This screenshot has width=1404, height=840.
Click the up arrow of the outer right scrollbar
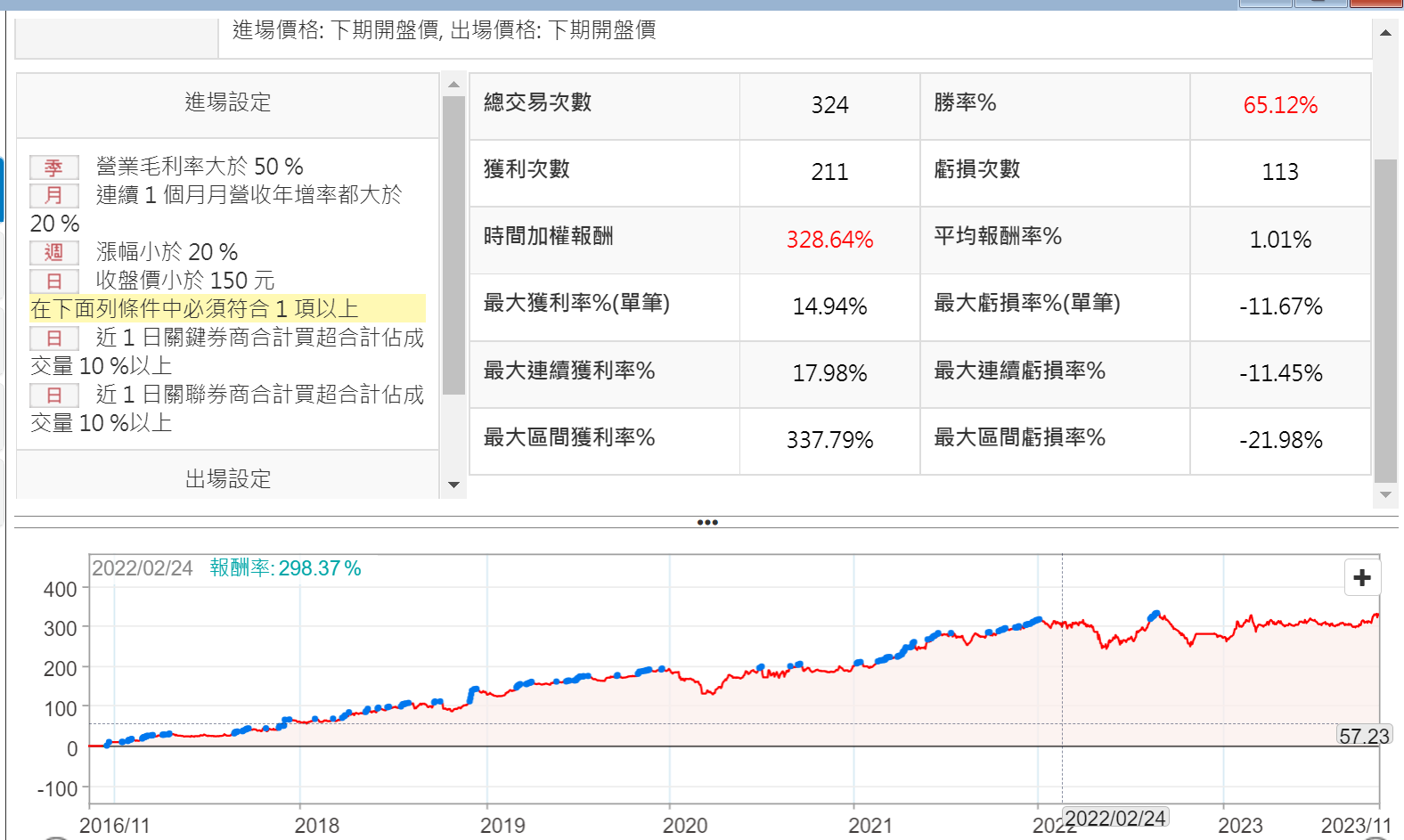pos(1385,33)
